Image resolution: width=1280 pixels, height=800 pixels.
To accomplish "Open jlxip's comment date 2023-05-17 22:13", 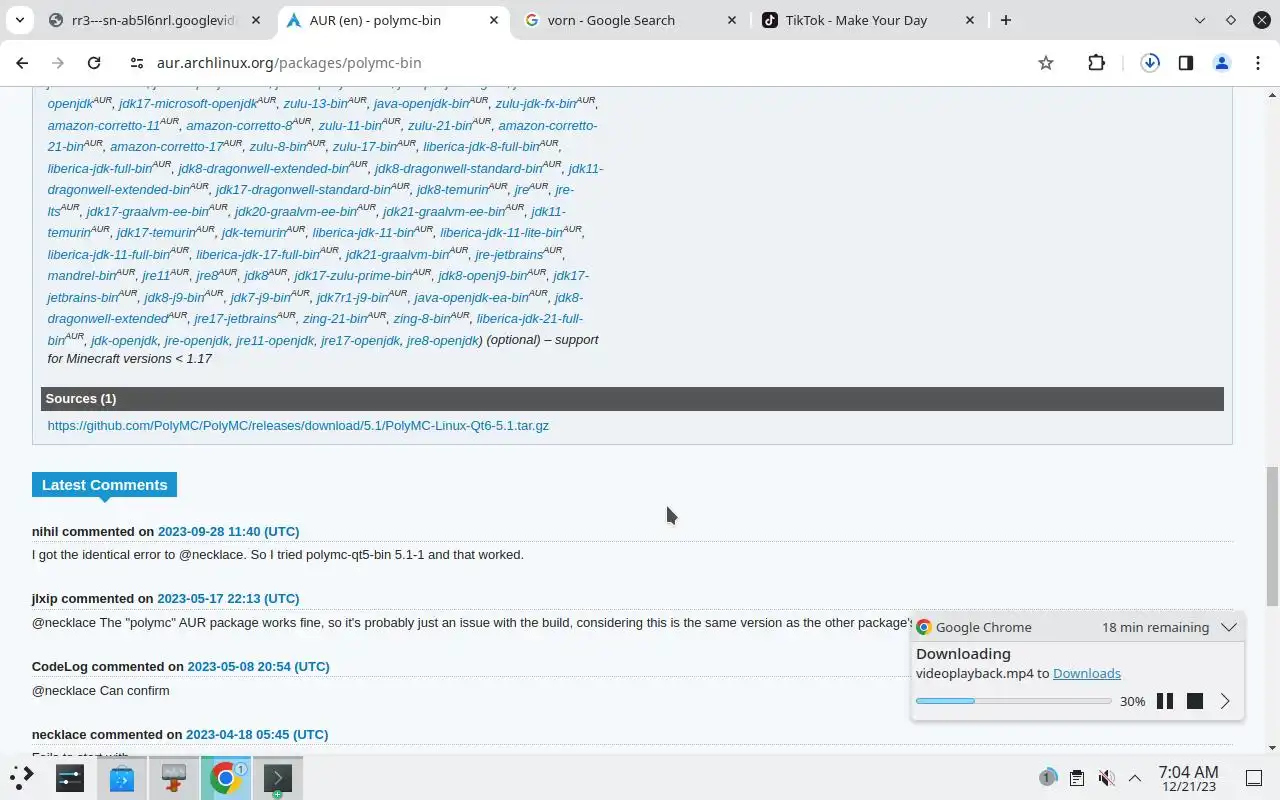I will [228, 598].
